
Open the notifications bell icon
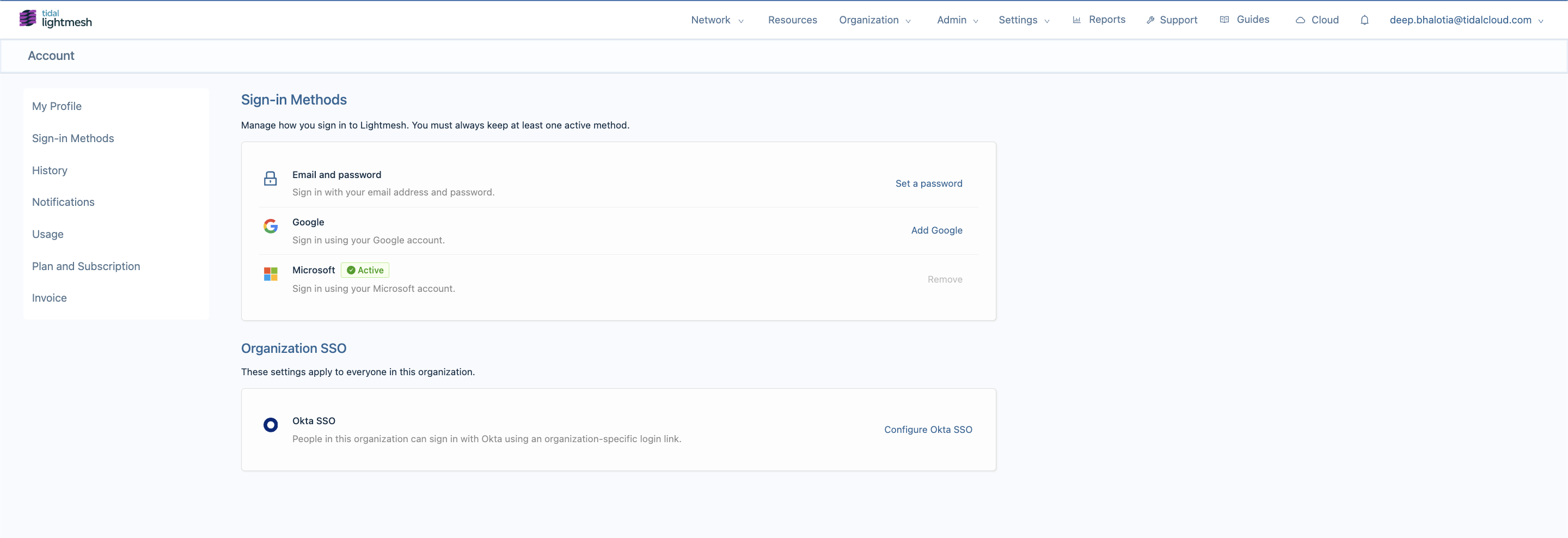[x=1364, y=20]
